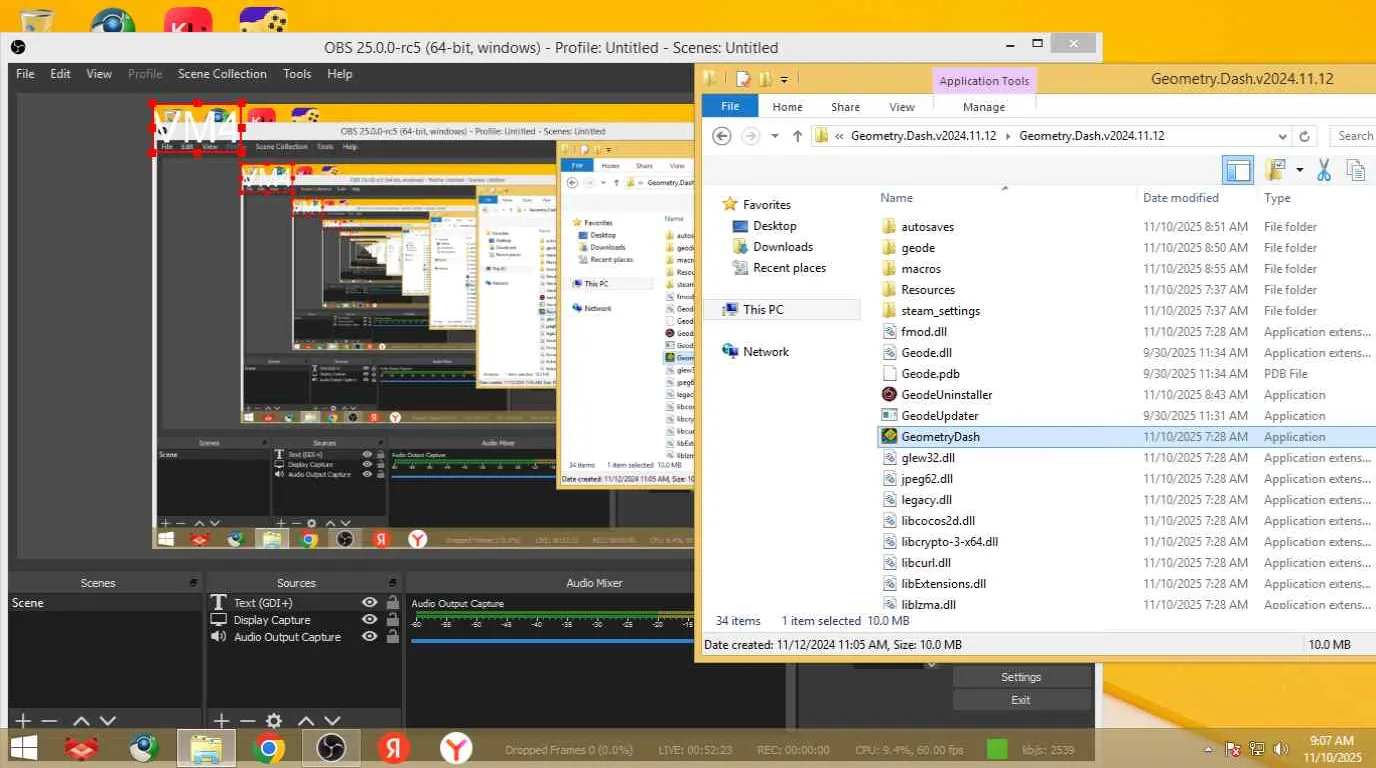Screen dimensions: 1376x768
Task: Open the Customize Quick Access Toolbar dropdown
Action: click(x=784, y=79)
